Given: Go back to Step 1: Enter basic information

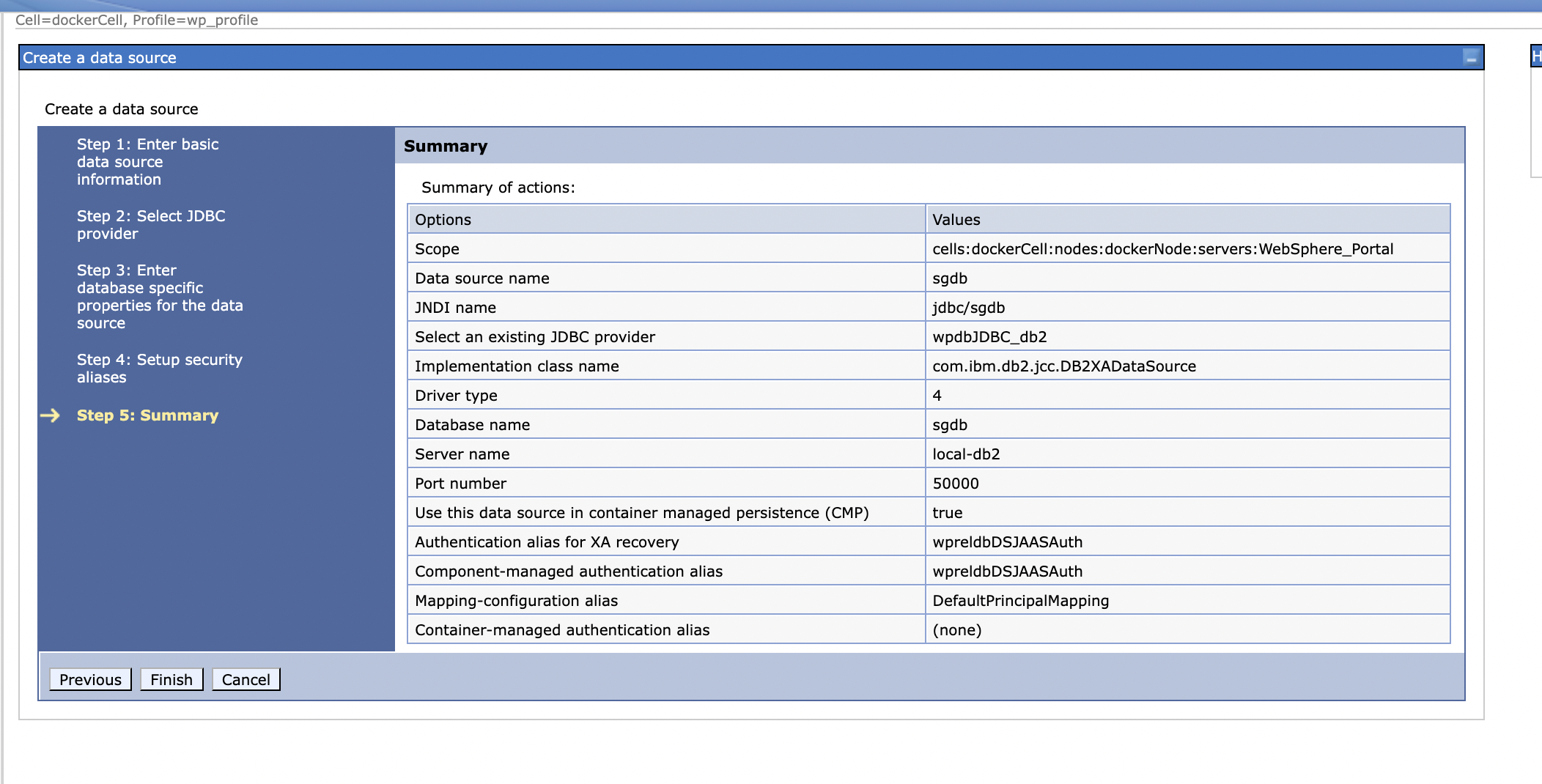Looking at the screenshot, I should coord(147,161).
